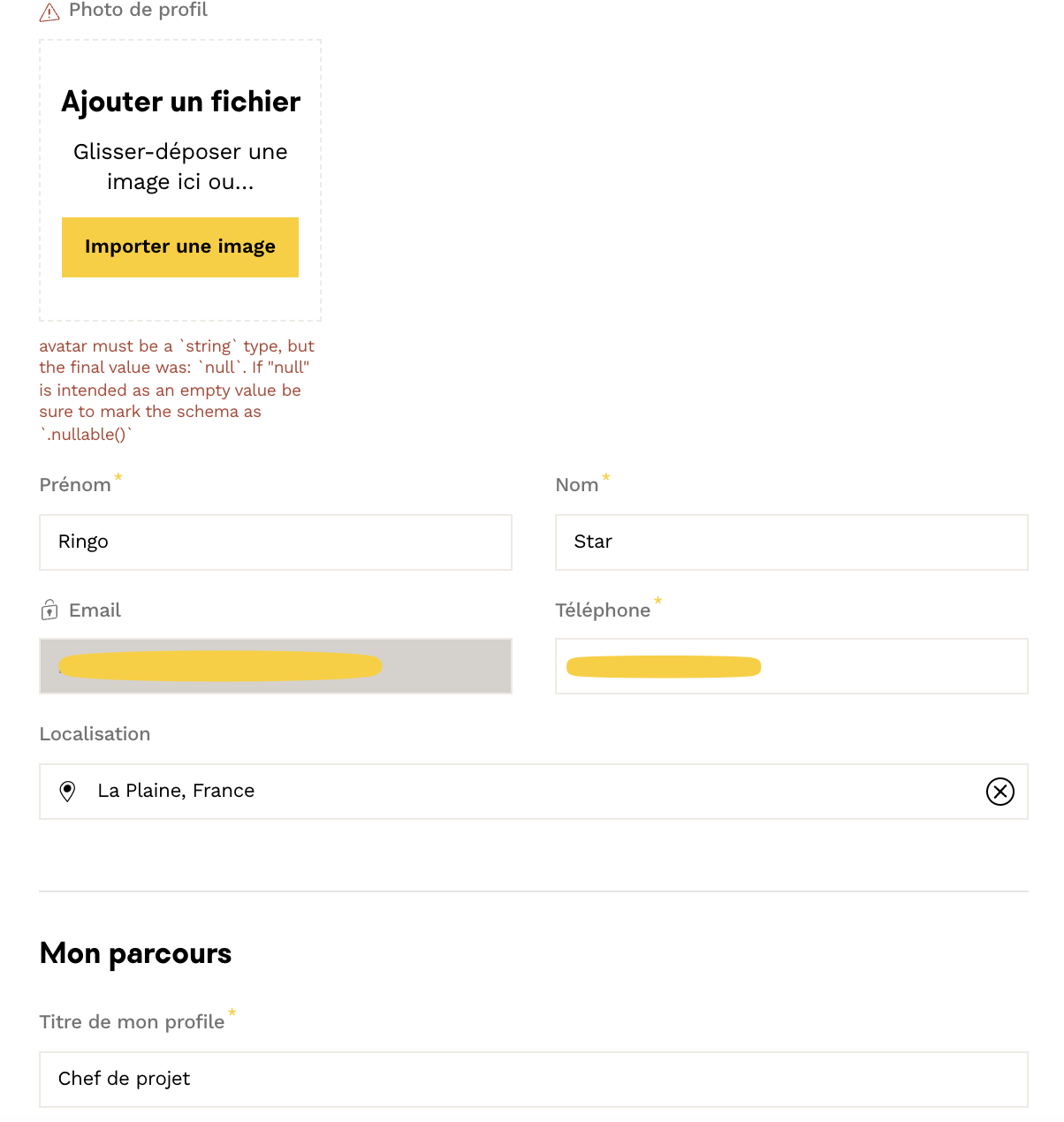Image resolution: width=1064 pixels, height=1122 pixels.
Task: Focus the Nom field containing Star
Action: tap(791, 542)
